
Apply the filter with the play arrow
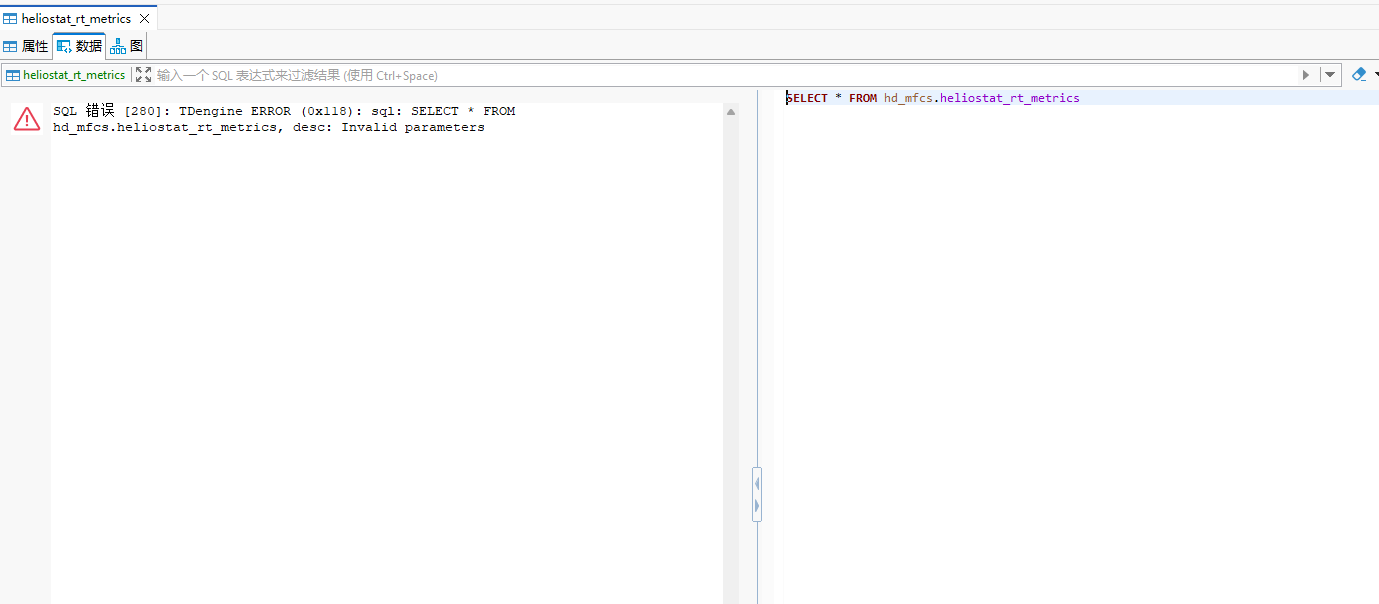1305,75
